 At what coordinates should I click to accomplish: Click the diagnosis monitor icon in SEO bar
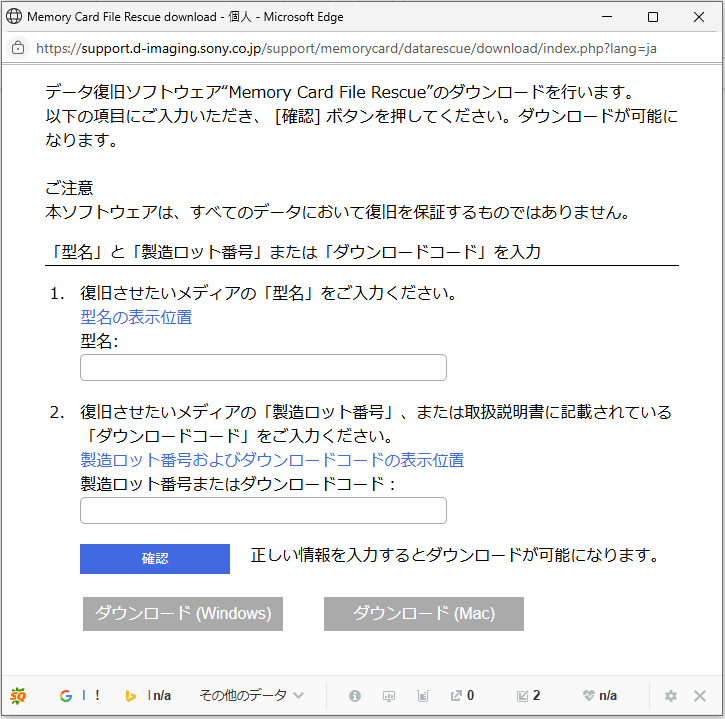point(389,696)
